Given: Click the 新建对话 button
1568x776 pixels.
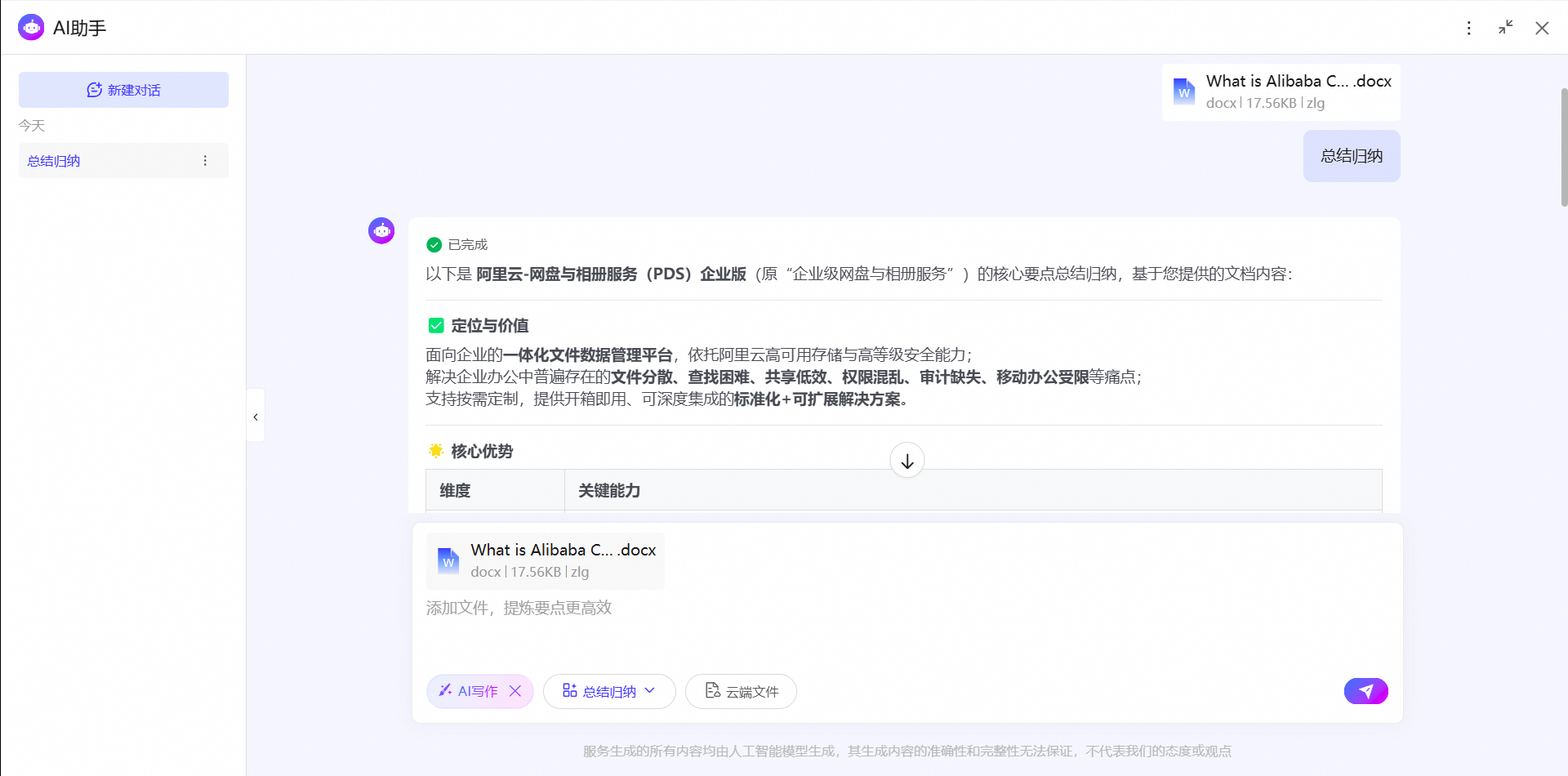Looking at the screenshot, I should click(123, 90).
